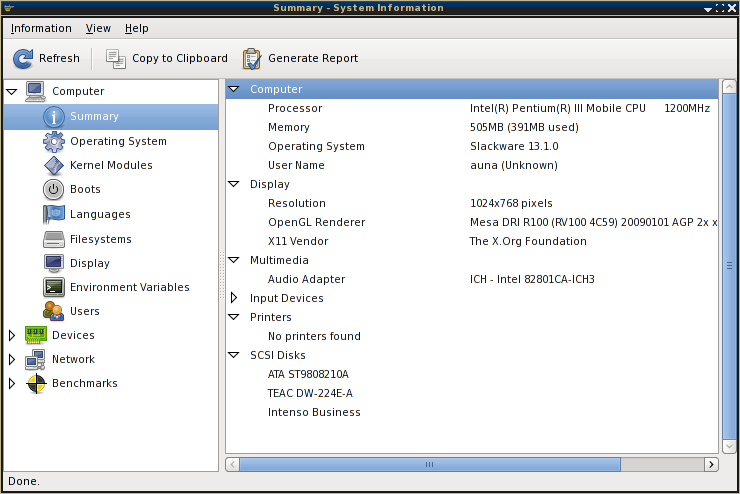Select the Boots power icon
740x494 pixels.
pyautogui.click(x=53, y=189)
